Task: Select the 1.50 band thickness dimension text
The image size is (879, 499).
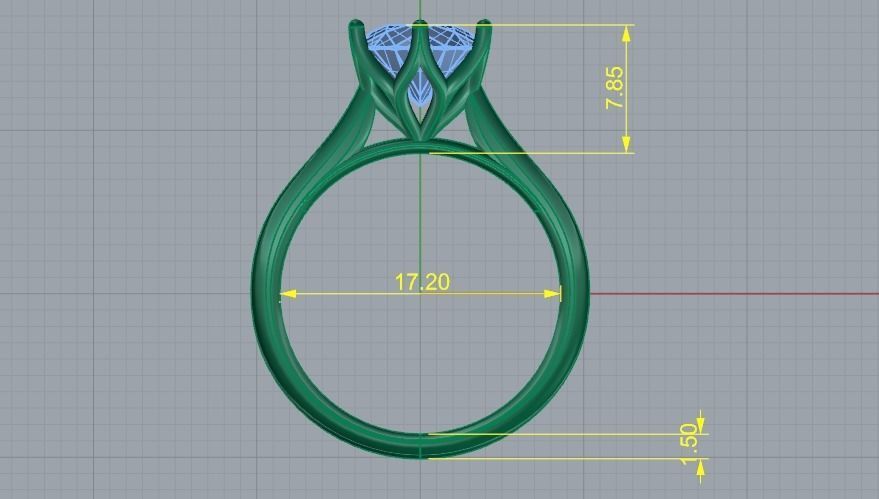Action: (x=688, y=444)
